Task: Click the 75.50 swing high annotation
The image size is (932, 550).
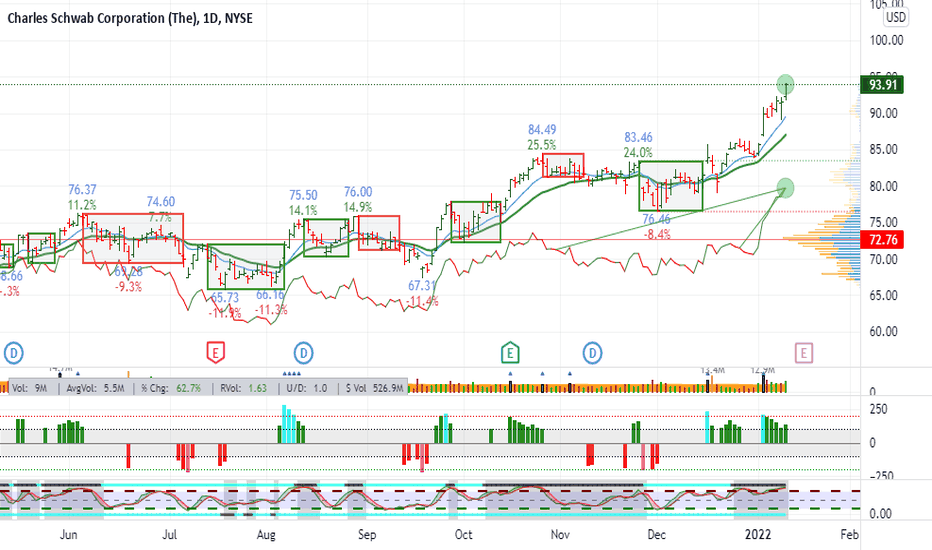Action: (x=303, y=195)
